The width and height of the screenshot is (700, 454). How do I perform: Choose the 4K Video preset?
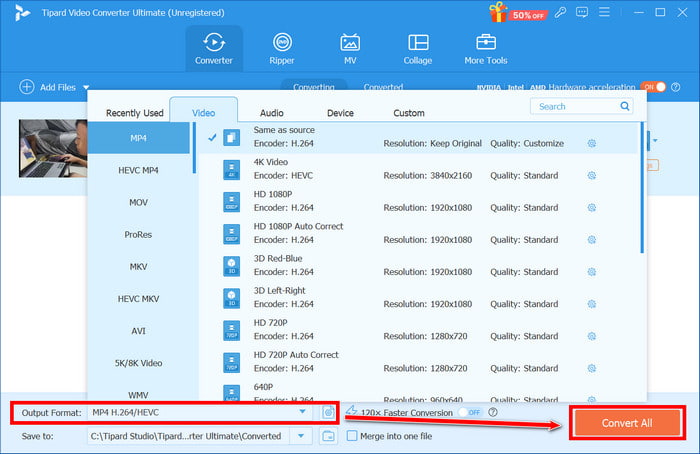(418, 170)
